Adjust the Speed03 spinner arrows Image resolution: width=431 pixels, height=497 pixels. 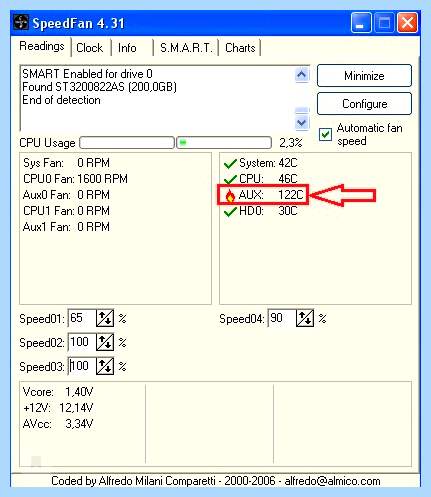[x=105, y=366]
